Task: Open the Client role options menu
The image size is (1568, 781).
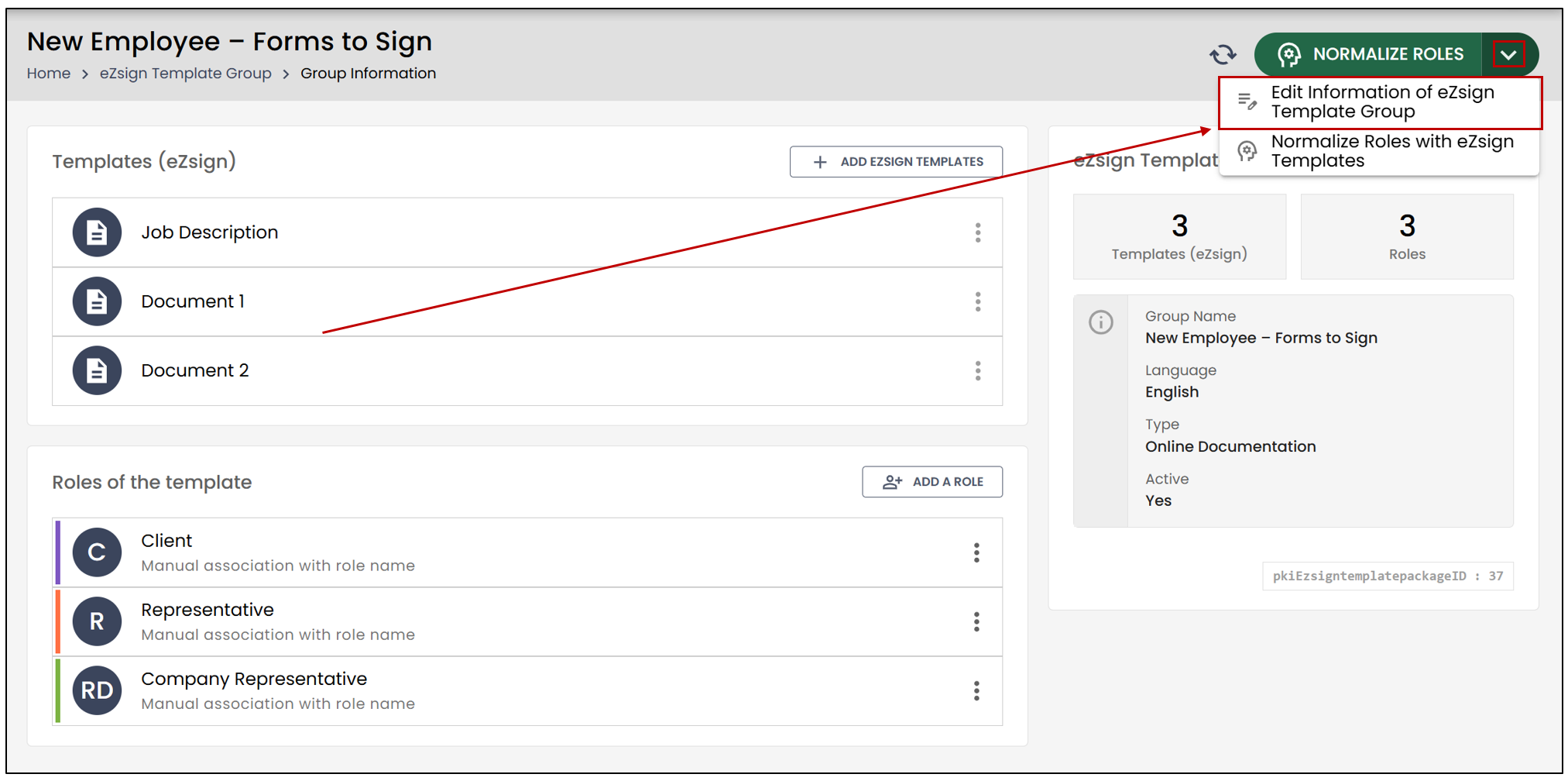Action: coord(976,552)
